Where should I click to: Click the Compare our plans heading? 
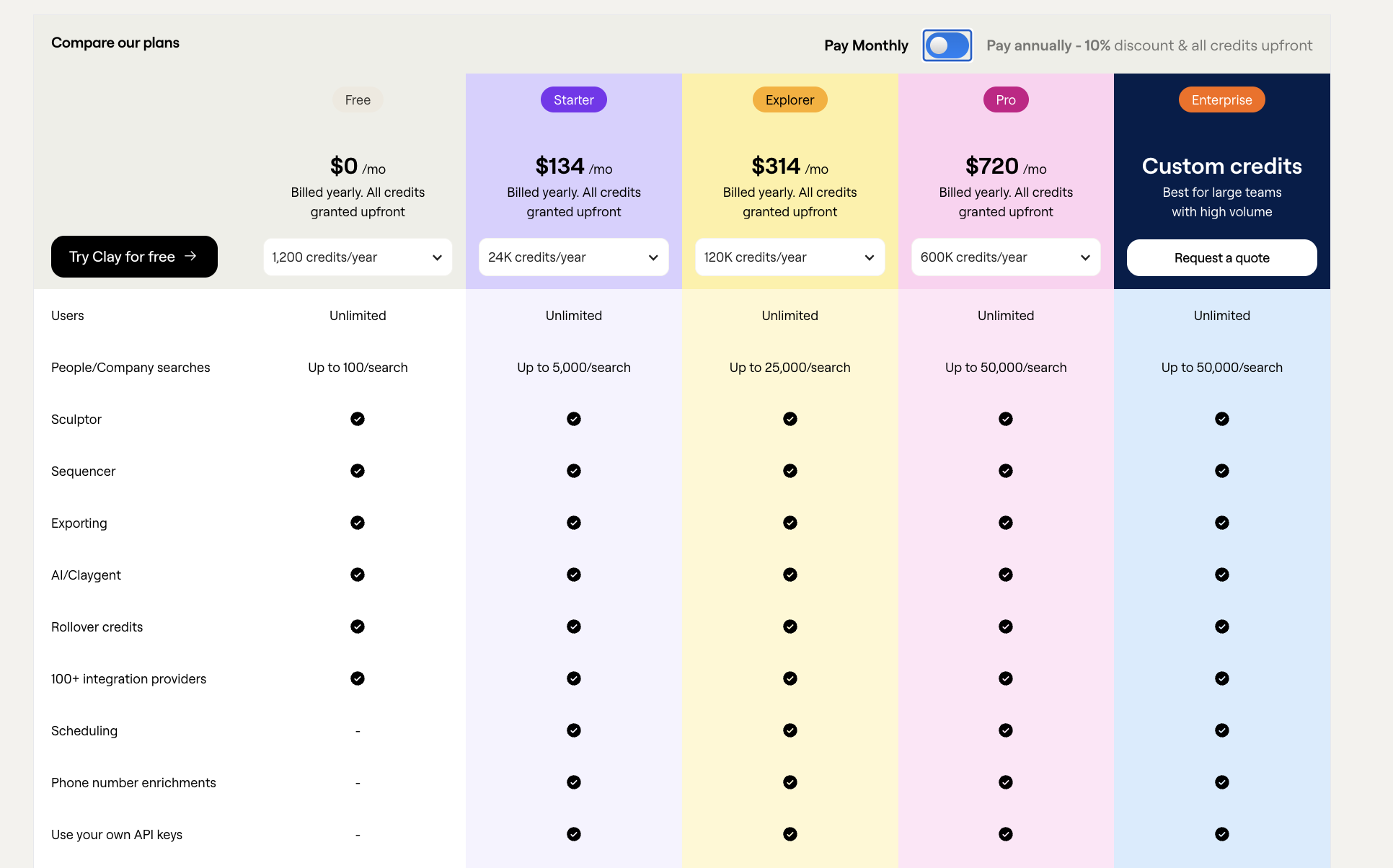click(x=115, y=43)
